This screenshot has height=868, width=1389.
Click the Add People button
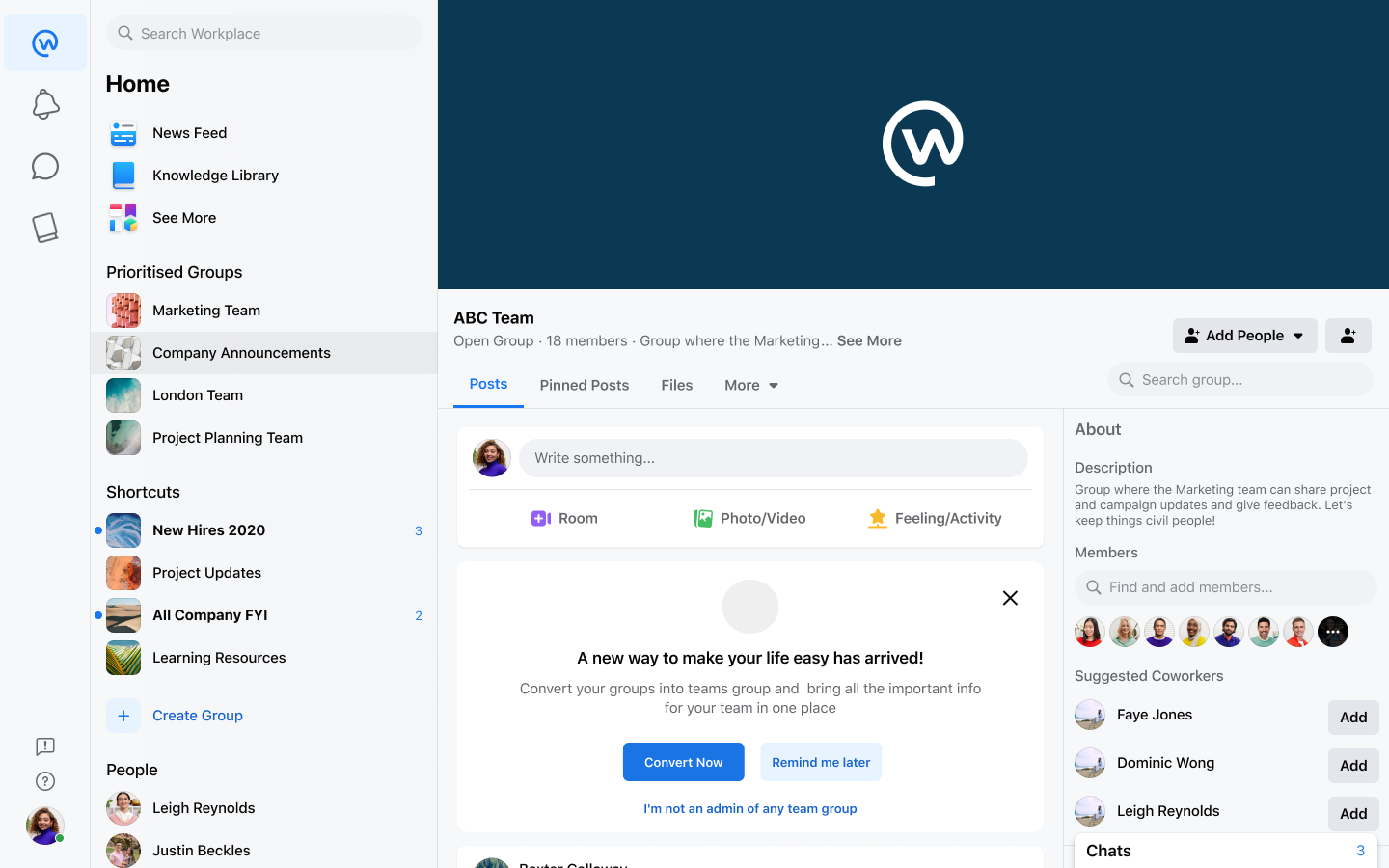tap(1244, 336)
